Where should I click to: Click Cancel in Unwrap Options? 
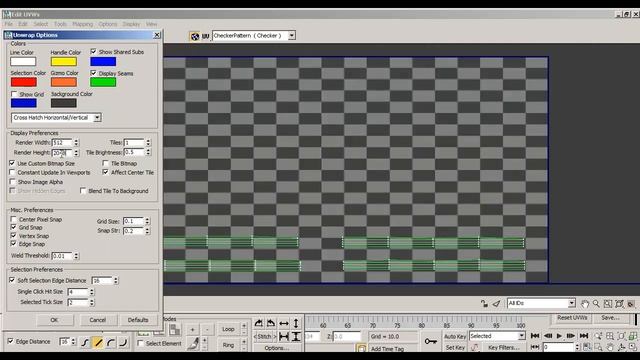coord(98,320)
